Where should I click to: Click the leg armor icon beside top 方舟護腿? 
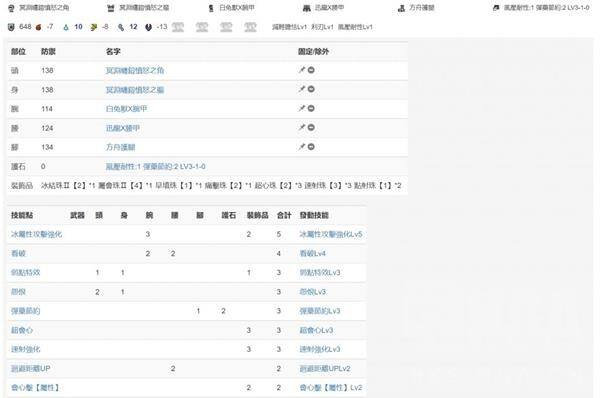[x=401, y=8]
